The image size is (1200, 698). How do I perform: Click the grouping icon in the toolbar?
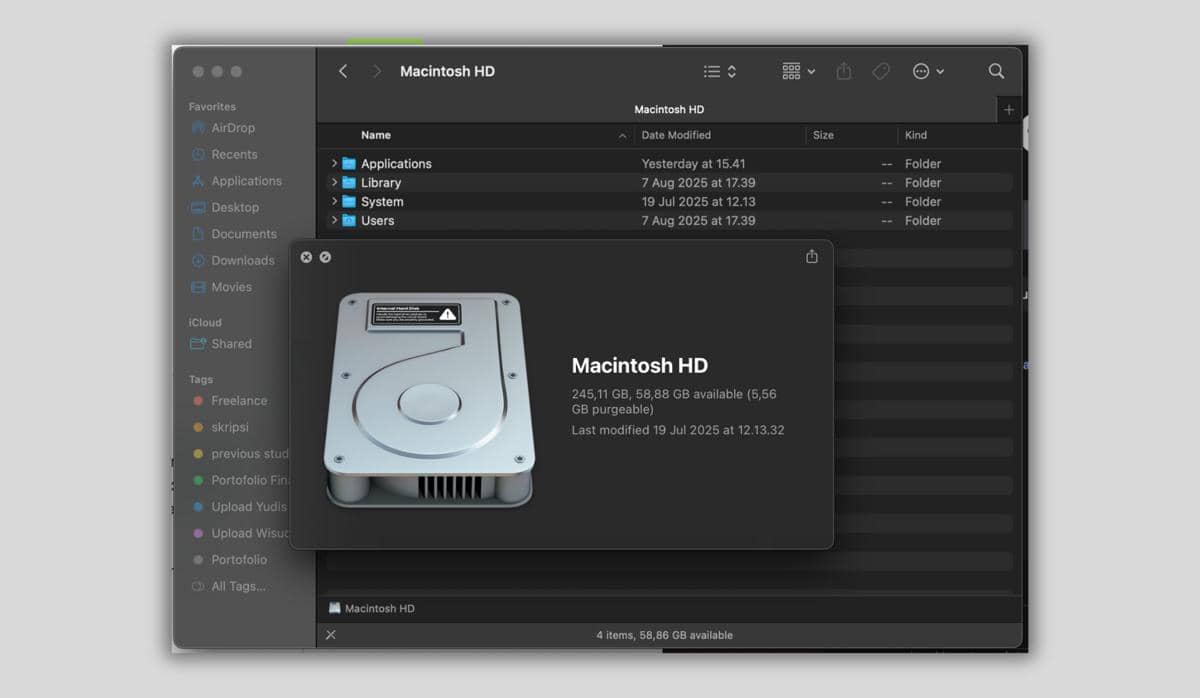click(x=793, y=71)
